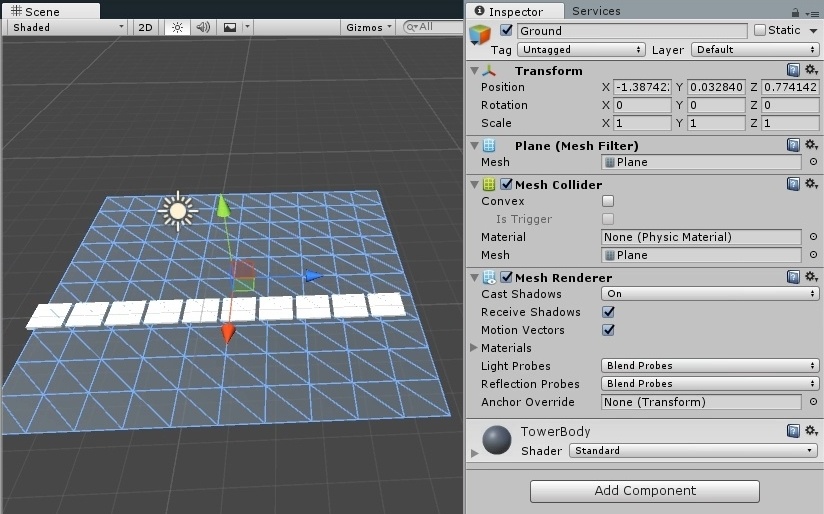
Task: Click the Add Component button
Action: [645, 491]
